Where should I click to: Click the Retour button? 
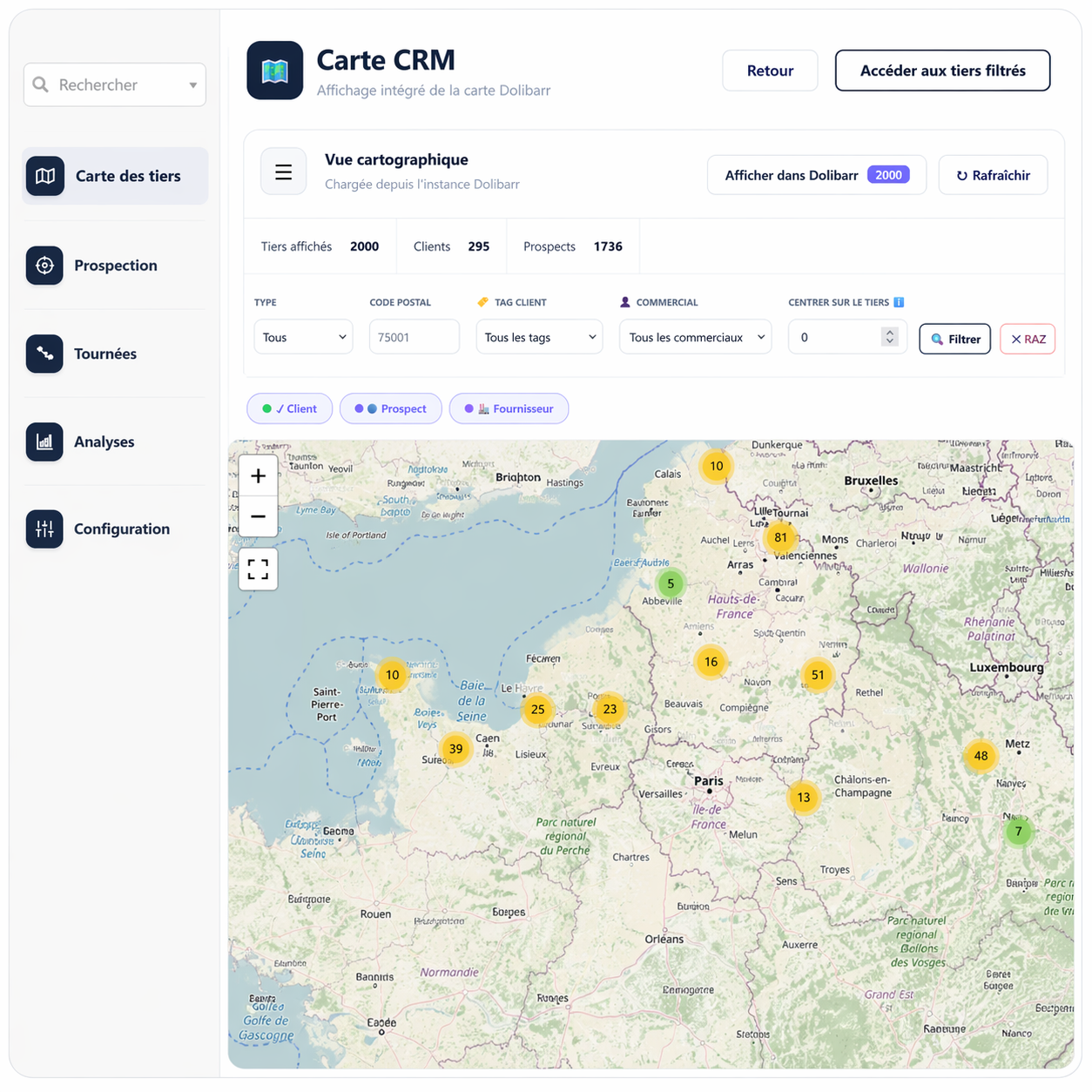(770, 71)
